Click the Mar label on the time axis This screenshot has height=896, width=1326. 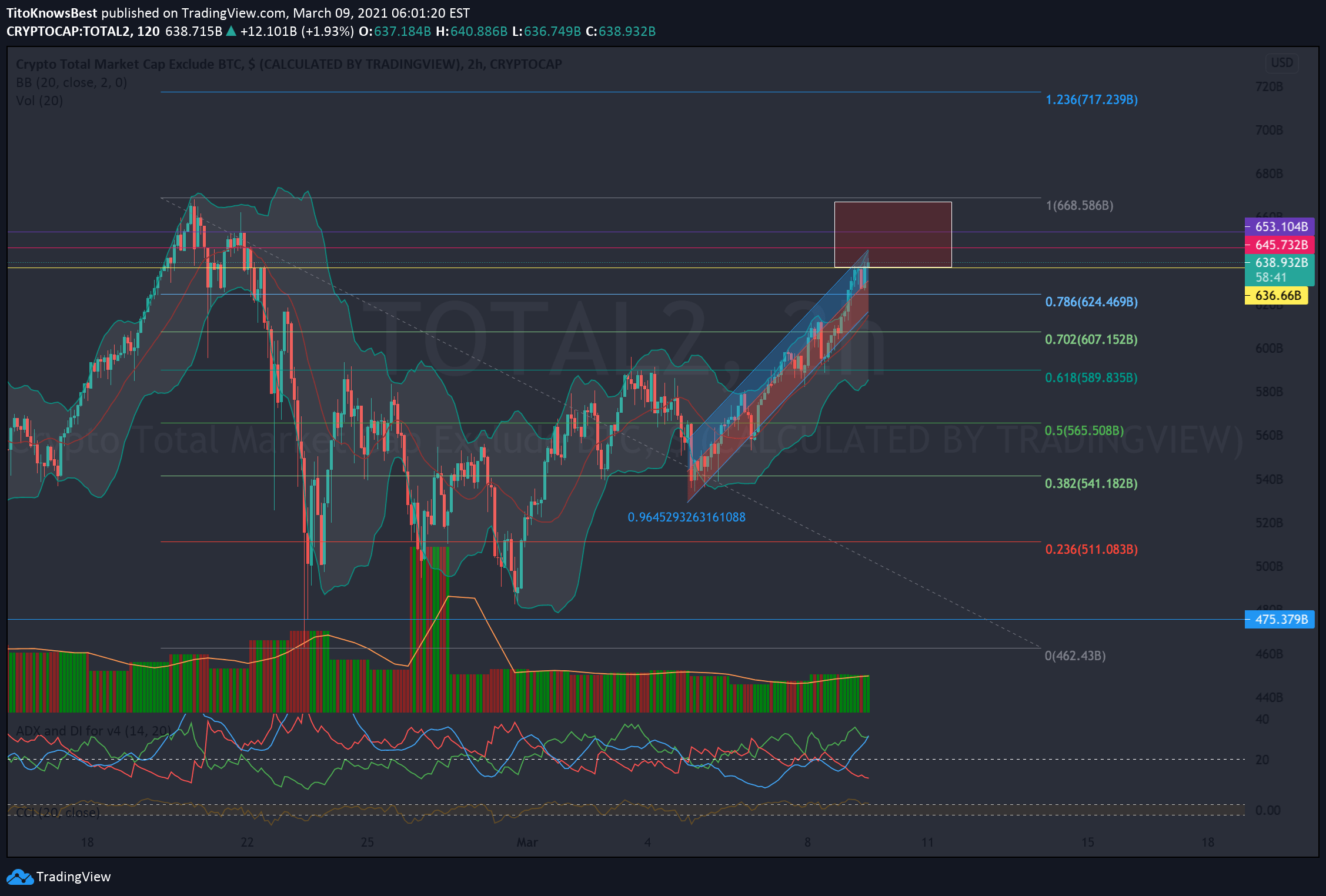[x=527, y=842]
